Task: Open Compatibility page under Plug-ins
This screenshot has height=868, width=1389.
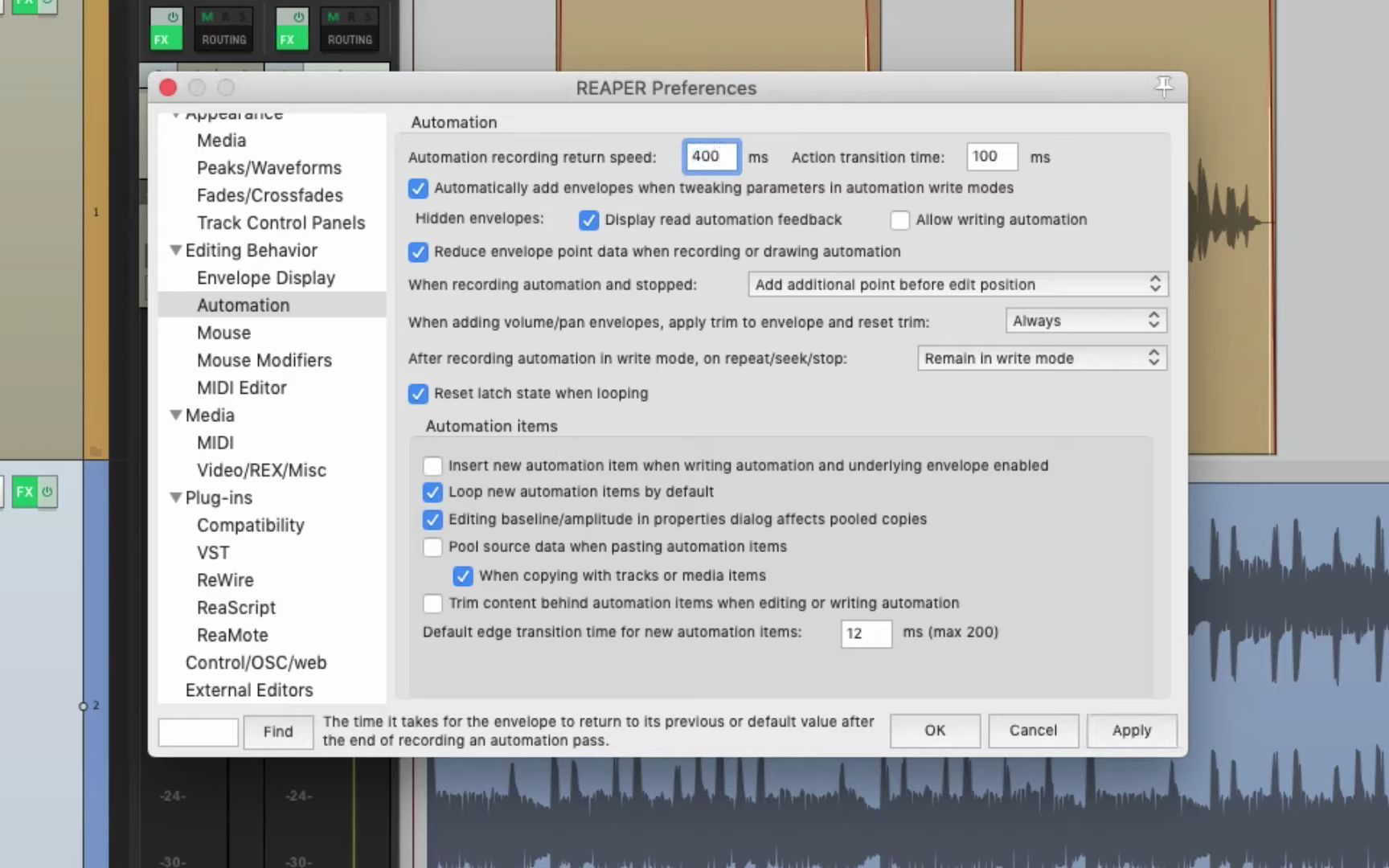Action: tap(251, 526)
